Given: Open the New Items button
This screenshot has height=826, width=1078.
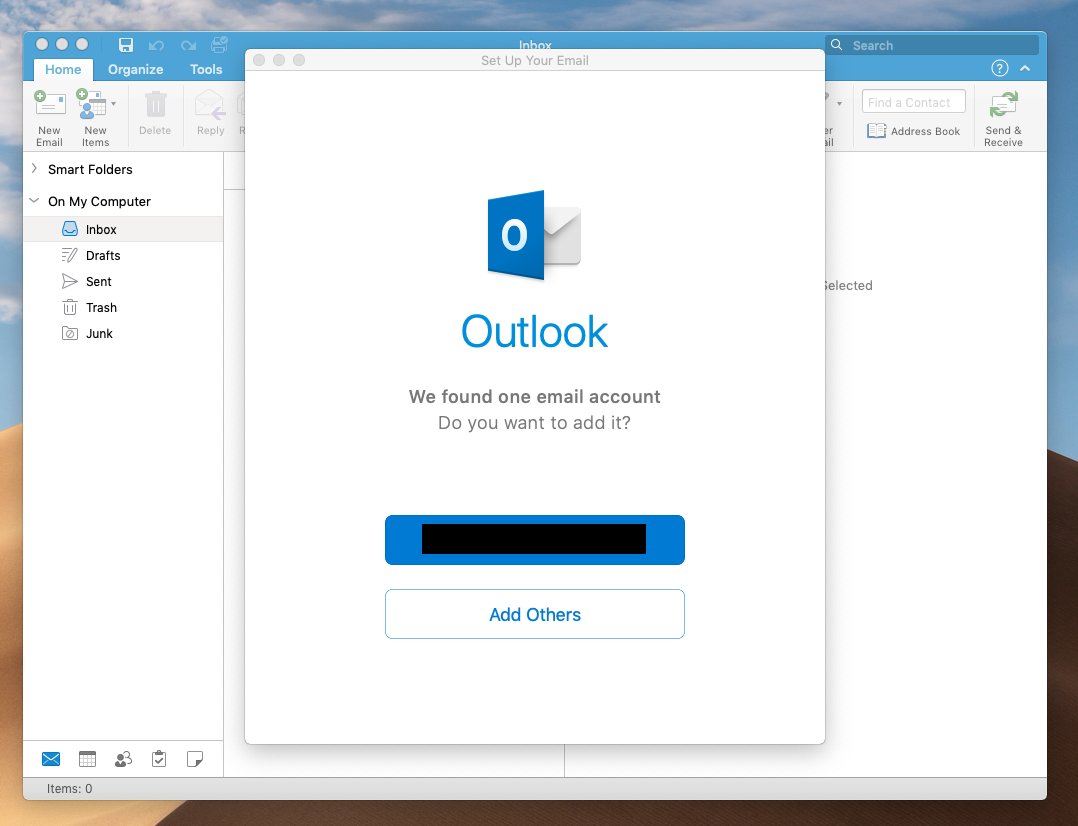Looking at the screenshot, I should pos(95,118).
